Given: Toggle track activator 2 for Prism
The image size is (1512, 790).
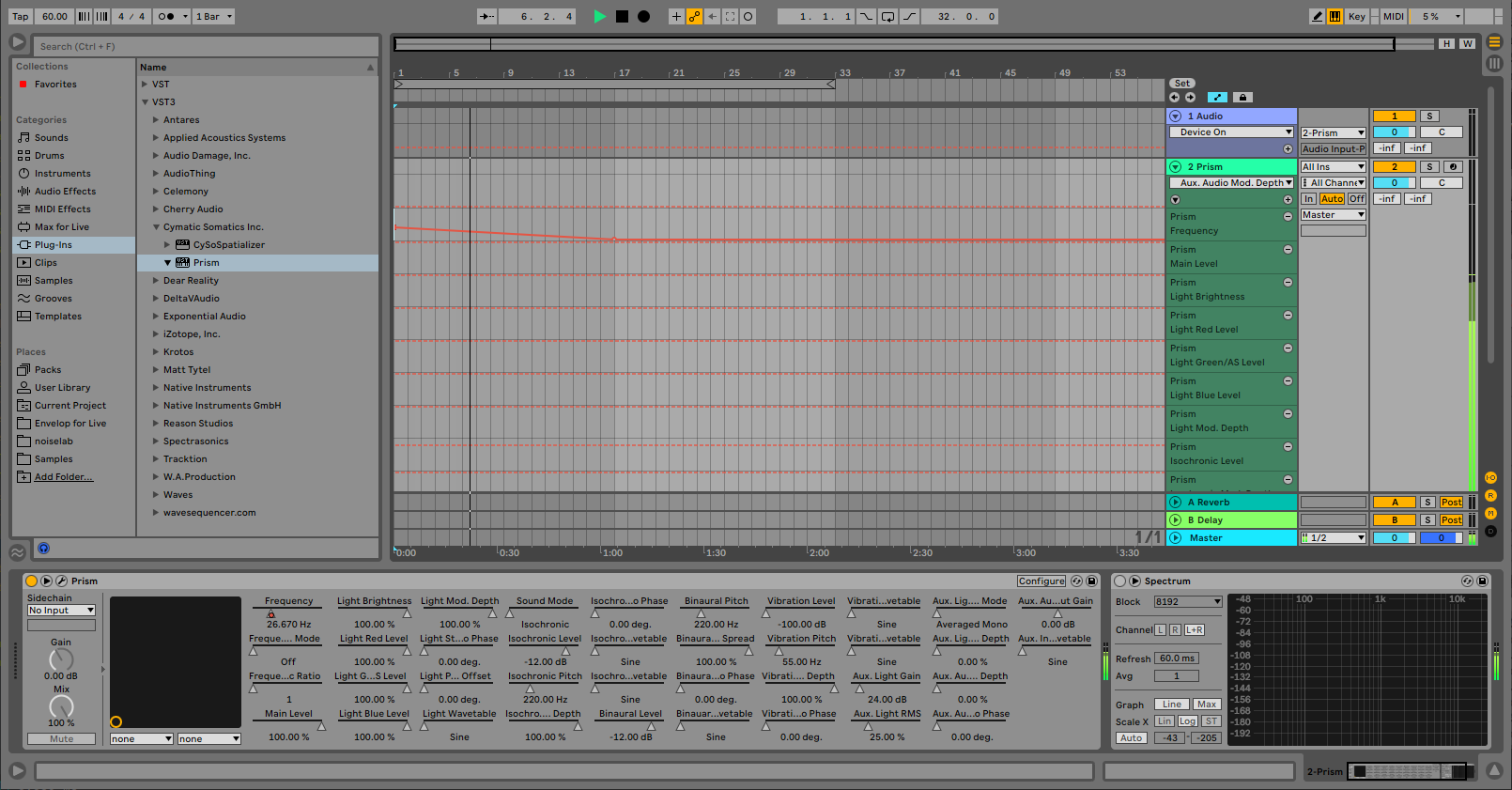Looking at the screenshot, I should (1394, 166).
